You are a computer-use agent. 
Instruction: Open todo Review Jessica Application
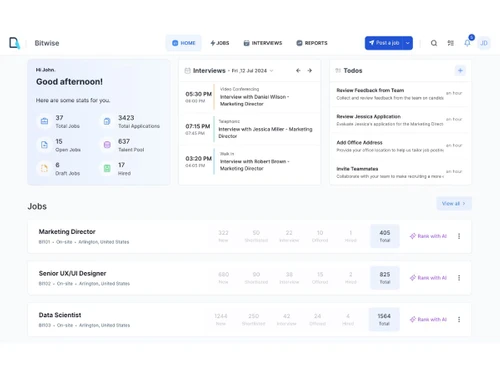(x=400, y=120)
